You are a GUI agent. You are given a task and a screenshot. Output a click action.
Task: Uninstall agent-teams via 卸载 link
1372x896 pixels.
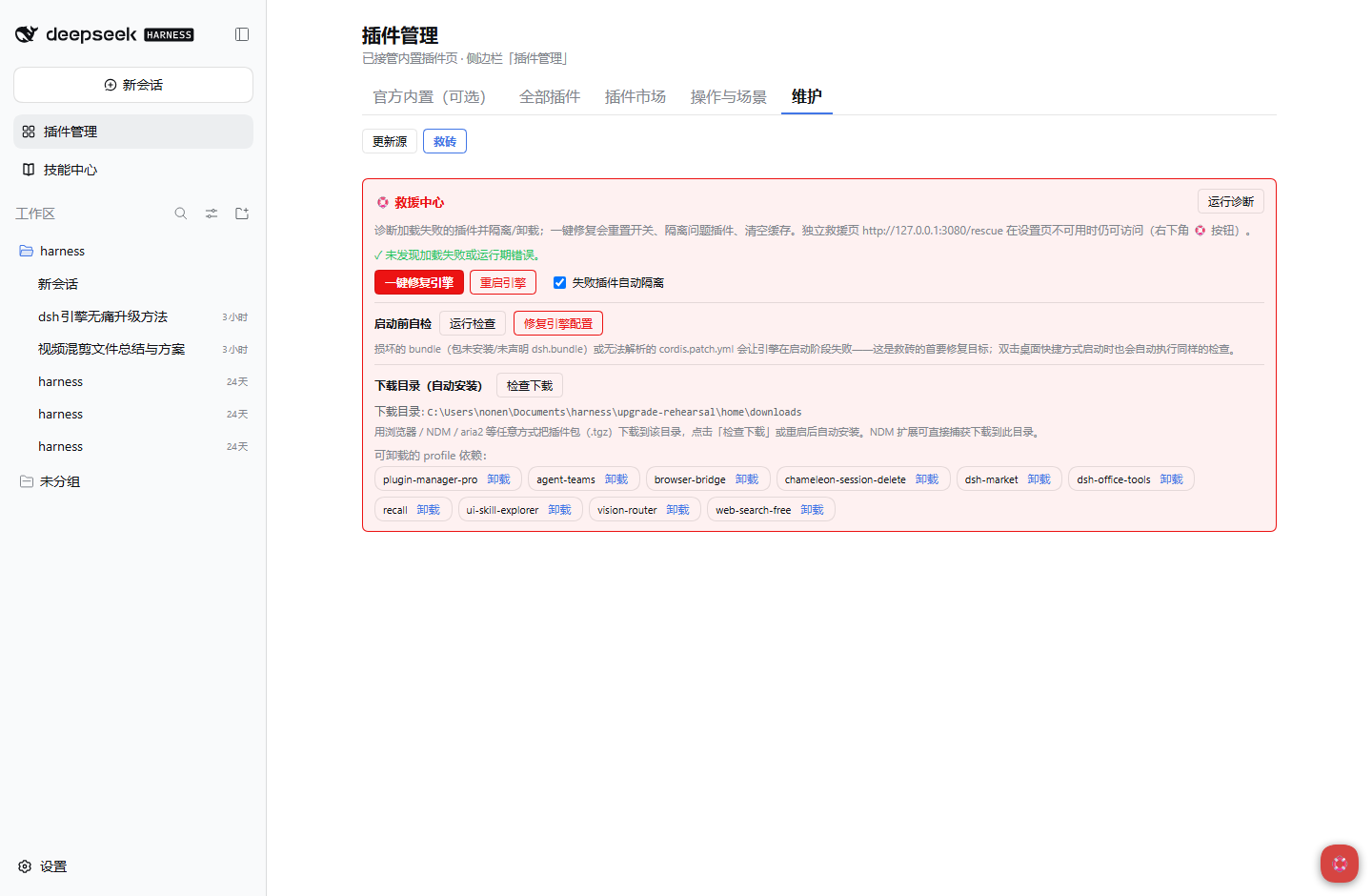pos(616,479)
